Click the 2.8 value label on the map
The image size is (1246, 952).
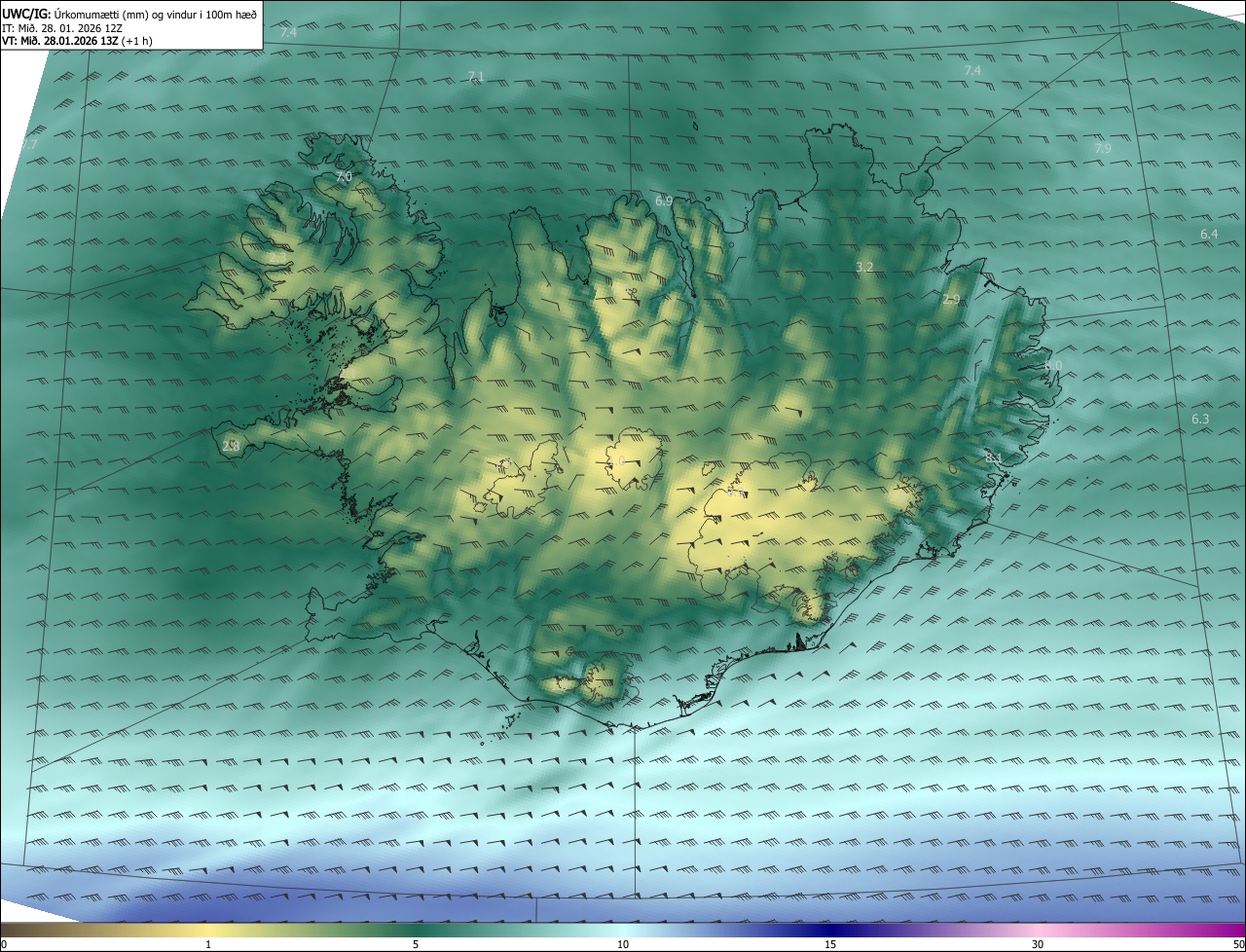(231, 446)
